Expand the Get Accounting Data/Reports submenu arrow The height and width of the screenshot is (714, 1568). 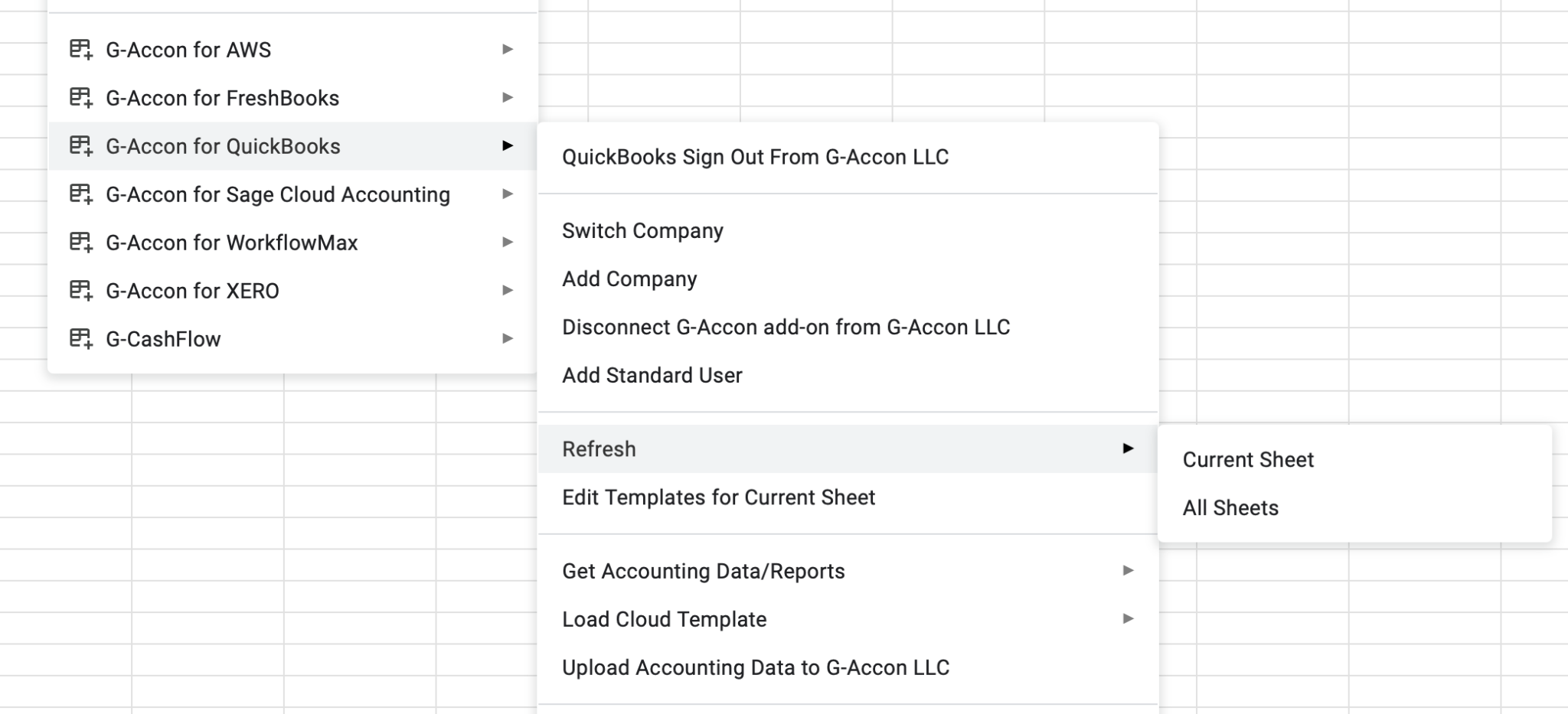(x=1128, y=571)
